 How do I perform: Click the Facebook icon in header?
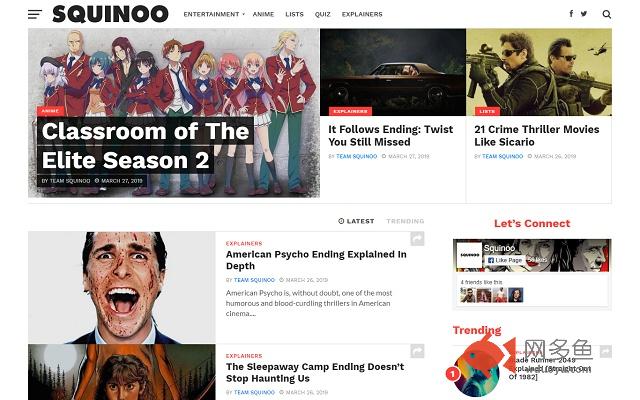pos(571,13)
